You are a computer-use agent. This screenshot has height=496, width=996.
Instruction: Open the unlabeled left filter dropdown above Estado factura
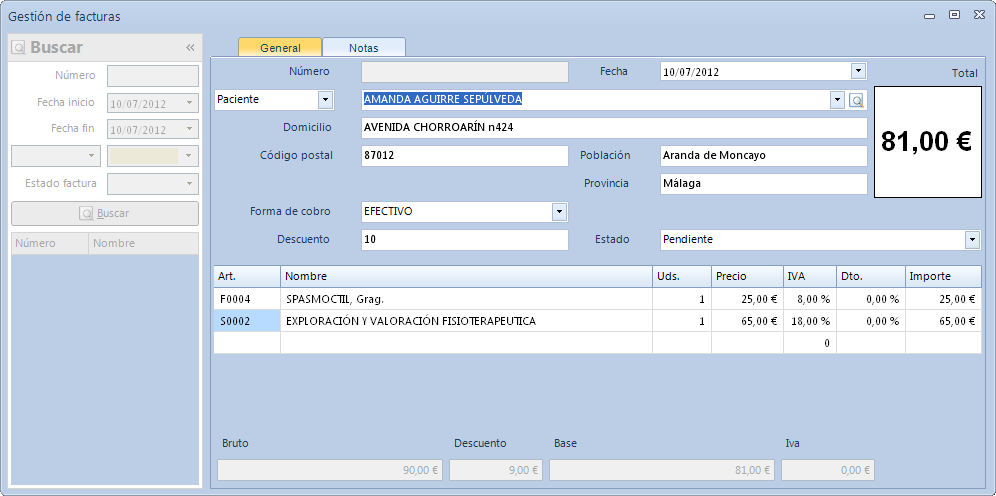[91, 156]
